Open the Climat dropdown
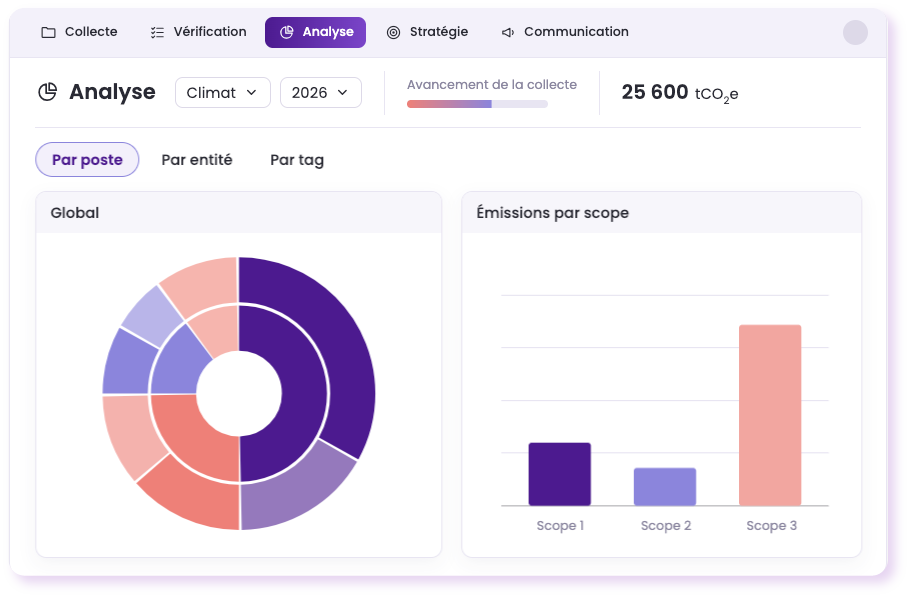The height and width of the screenshot is (598, 910). tap(223, 93)
